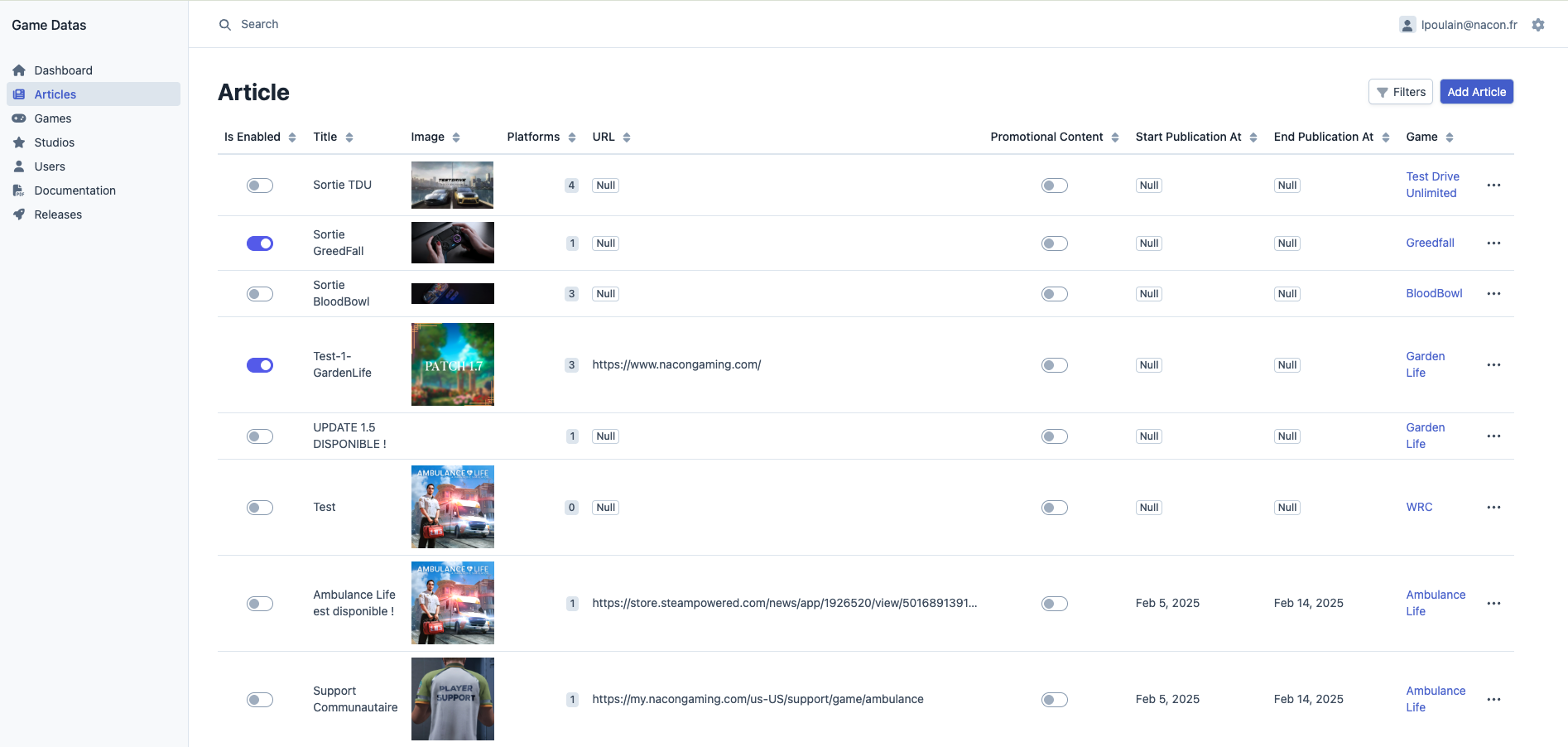Open the three-dot menu for Sortie TDU
1568x747 pixels.
(1493, 186)
